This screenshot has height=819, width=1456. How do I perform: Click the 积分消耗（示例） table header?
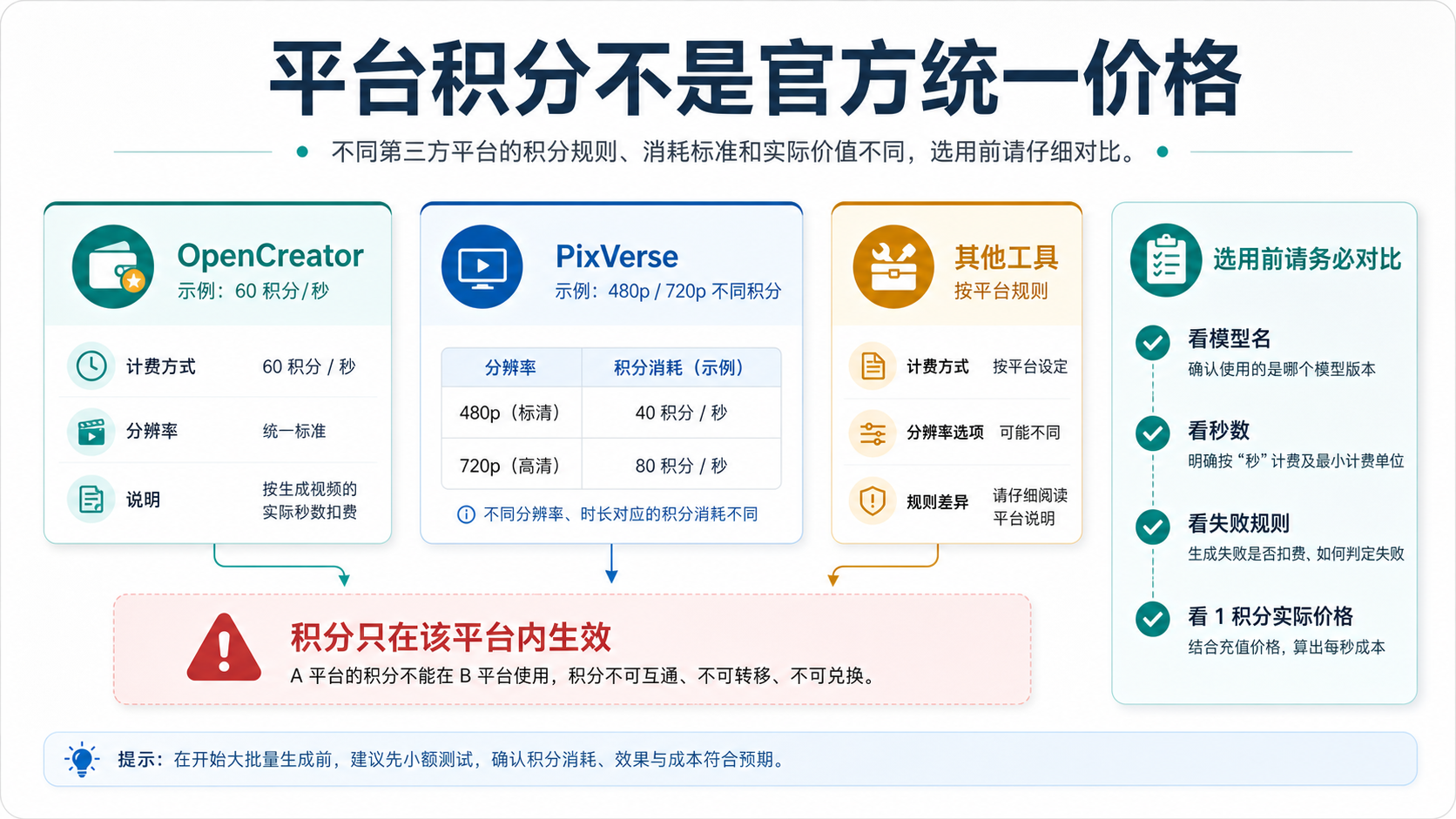point(681,368)
